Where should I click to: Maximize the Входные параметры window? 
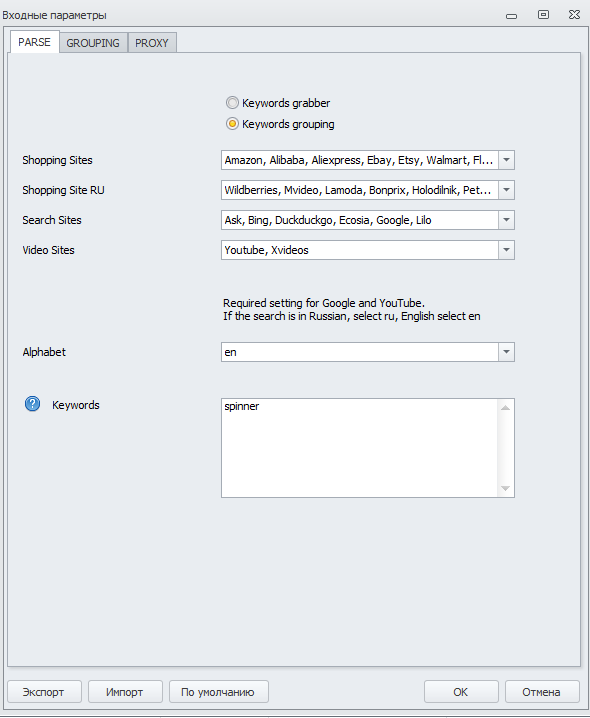click(543, 15)
